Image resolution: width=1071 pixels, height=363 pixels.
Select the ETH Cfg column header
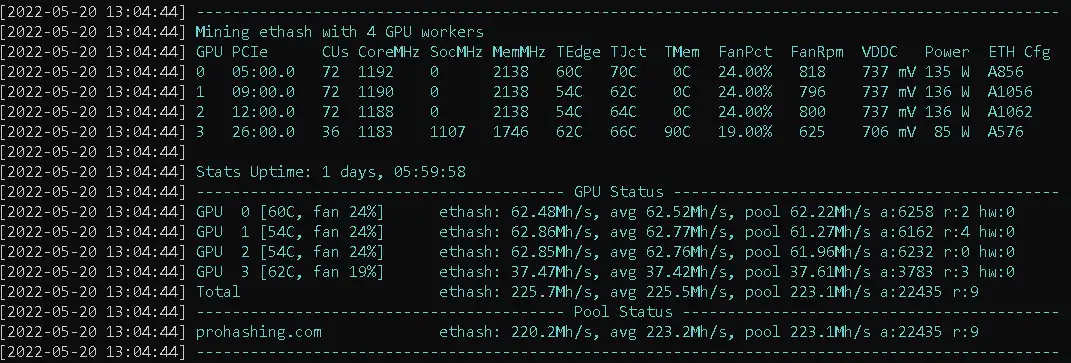[1019, 52]
